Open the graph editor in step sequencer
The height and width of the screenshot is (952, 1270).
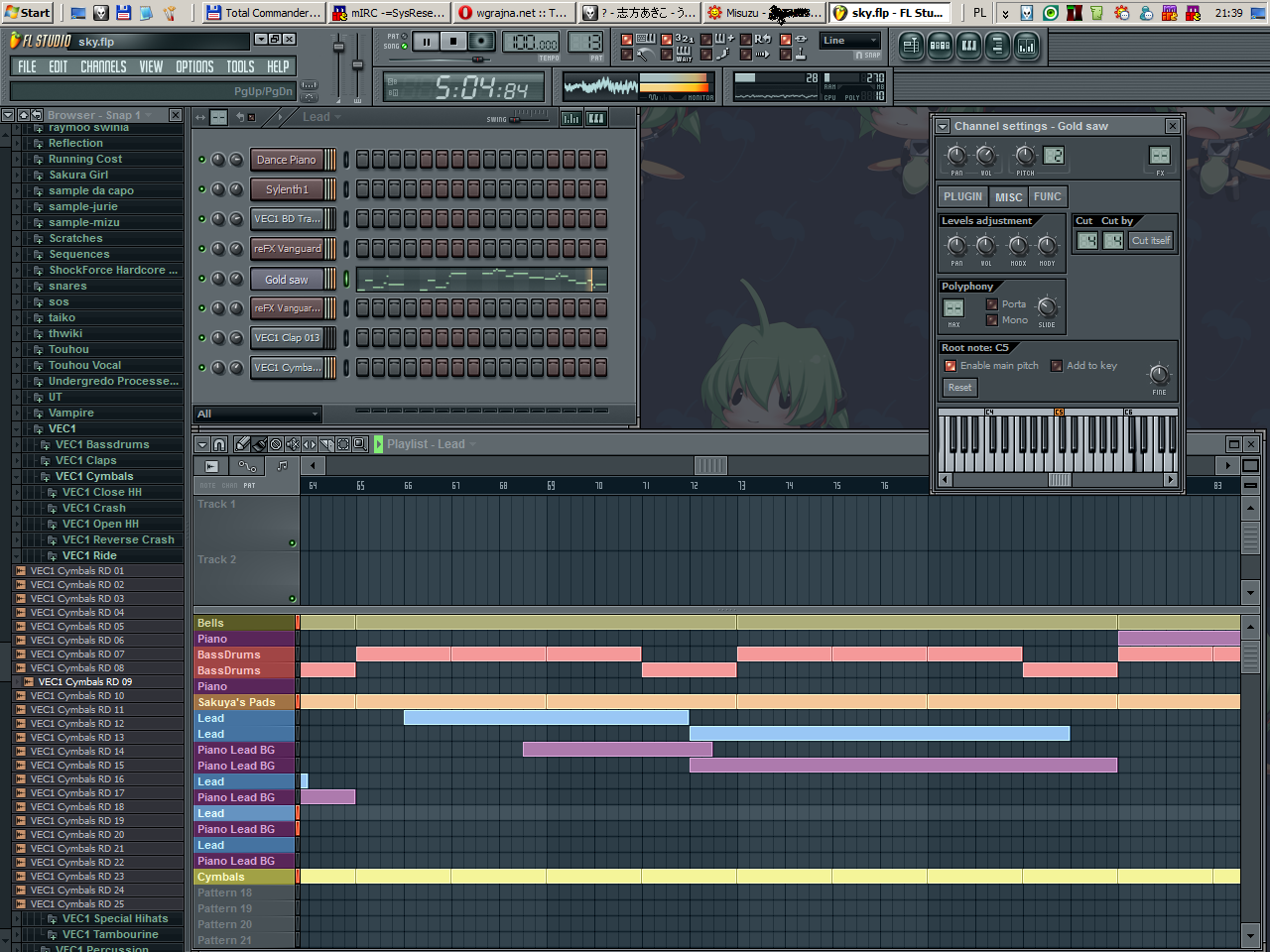click(571, 118)
